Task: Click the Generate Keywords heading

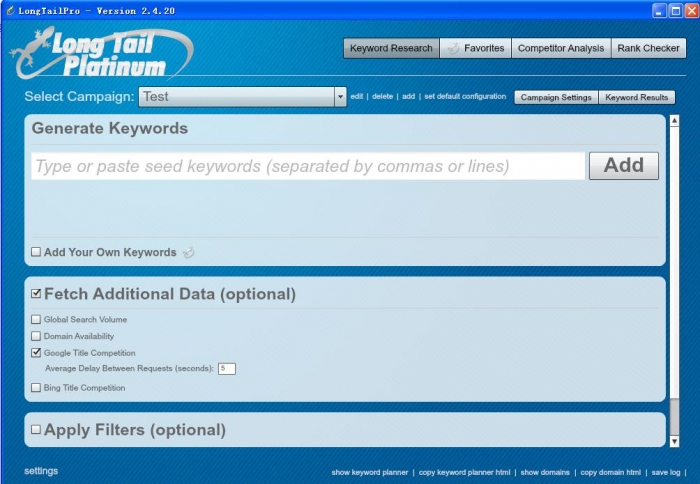Action: coord(110,129)
